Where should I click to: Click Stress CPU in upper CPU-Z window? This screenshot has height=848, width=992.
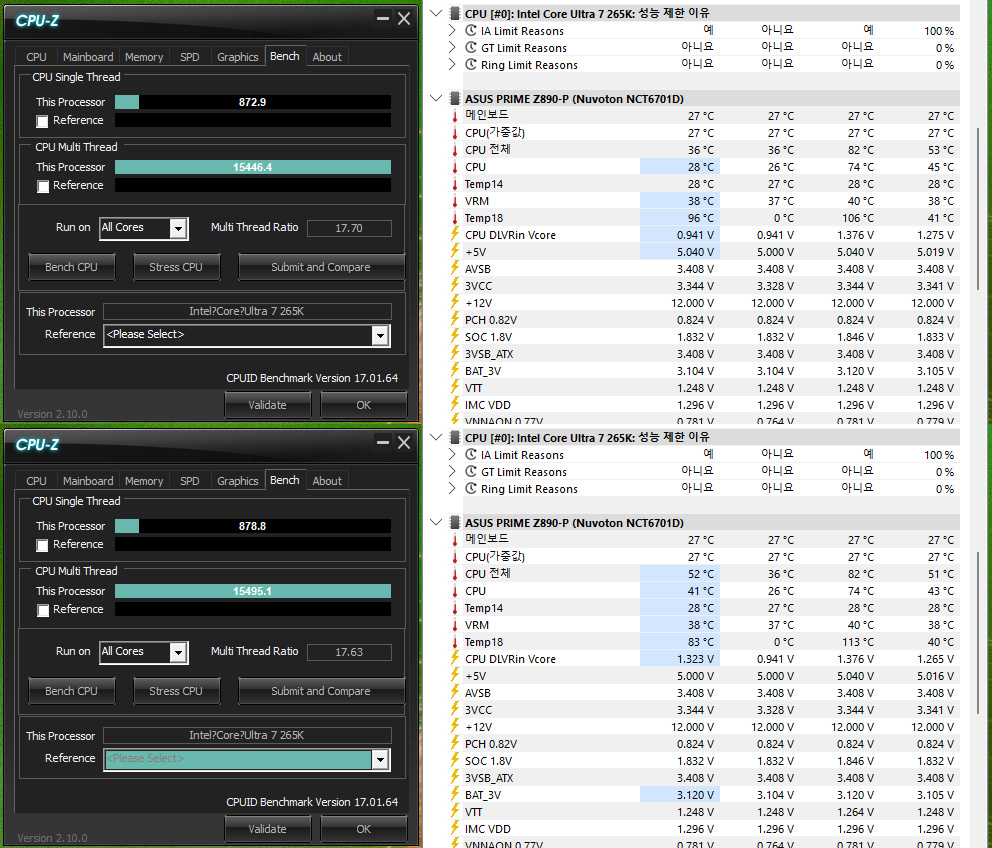point(176,267)
